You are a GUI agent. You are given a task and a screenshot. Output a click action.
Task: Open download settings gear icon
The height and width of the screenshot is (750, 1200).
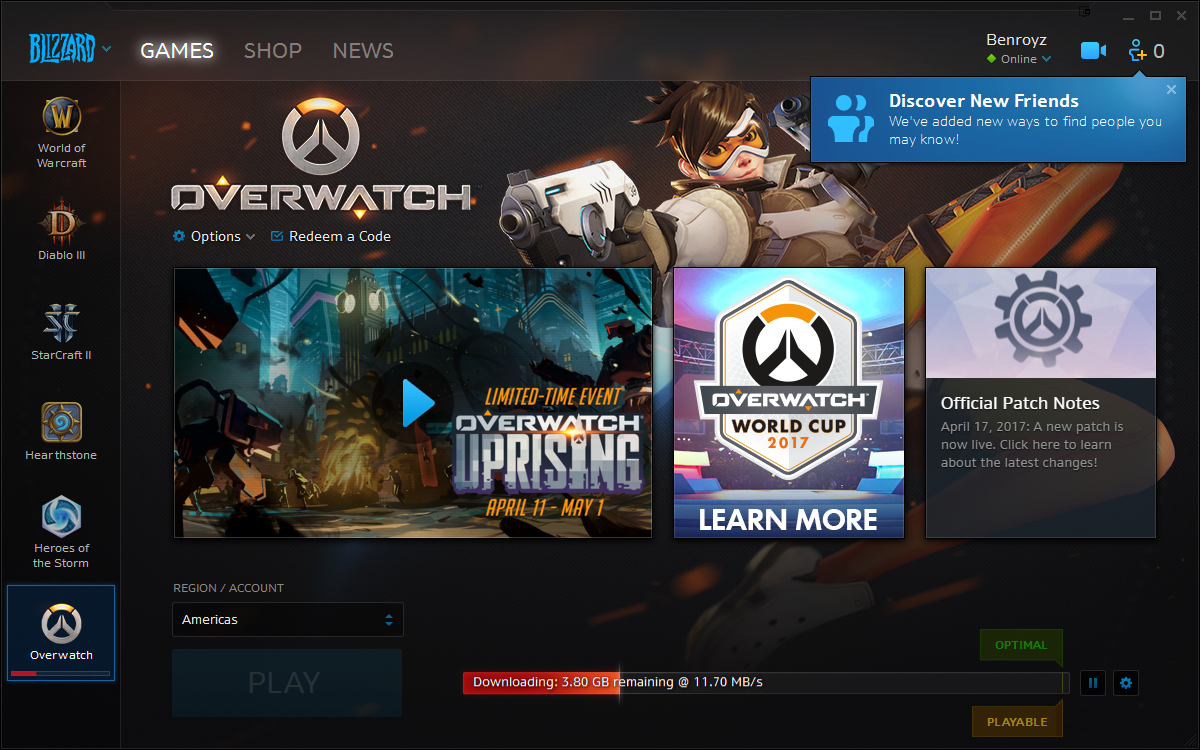(1126, 683)
